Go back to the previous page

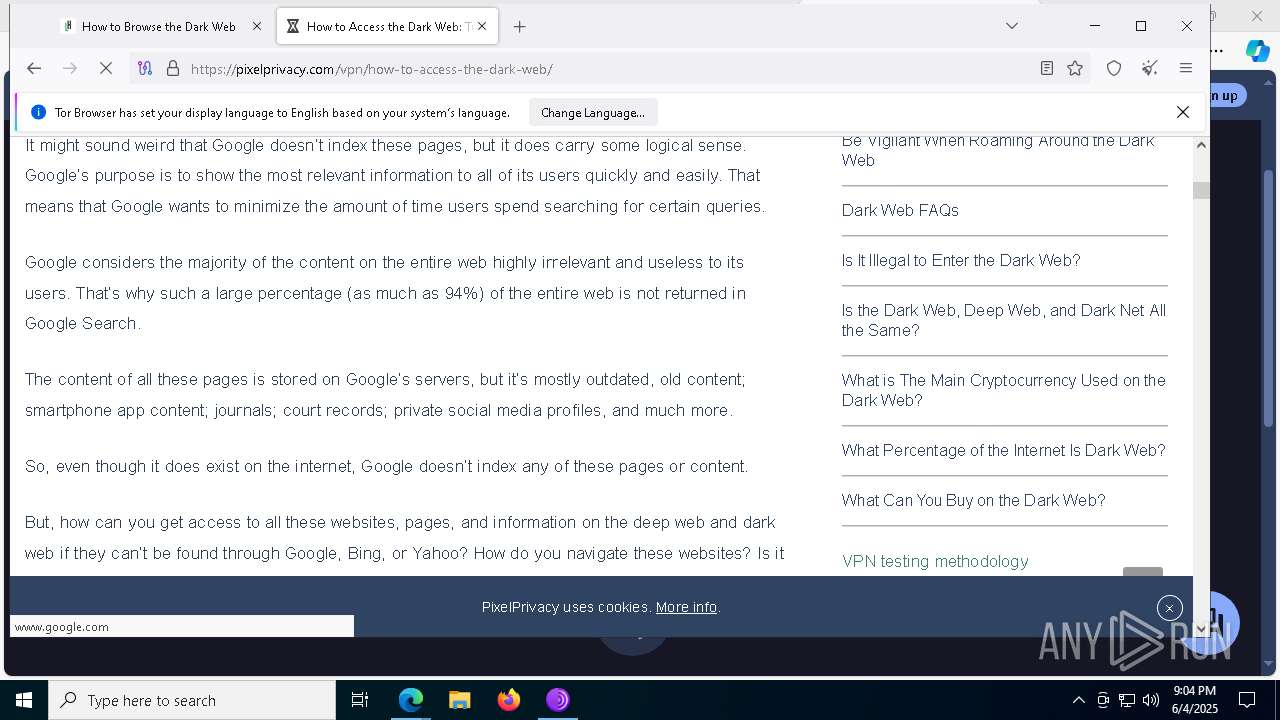34,68
